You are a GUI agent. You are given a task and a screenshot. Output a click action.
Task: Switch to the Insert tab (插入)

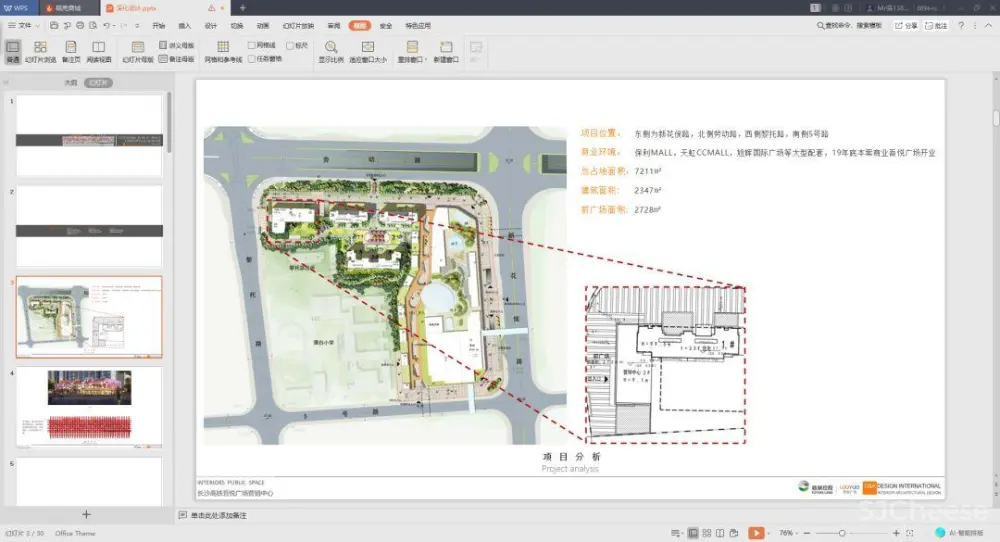pyautogui.click(x=184, y=25)
